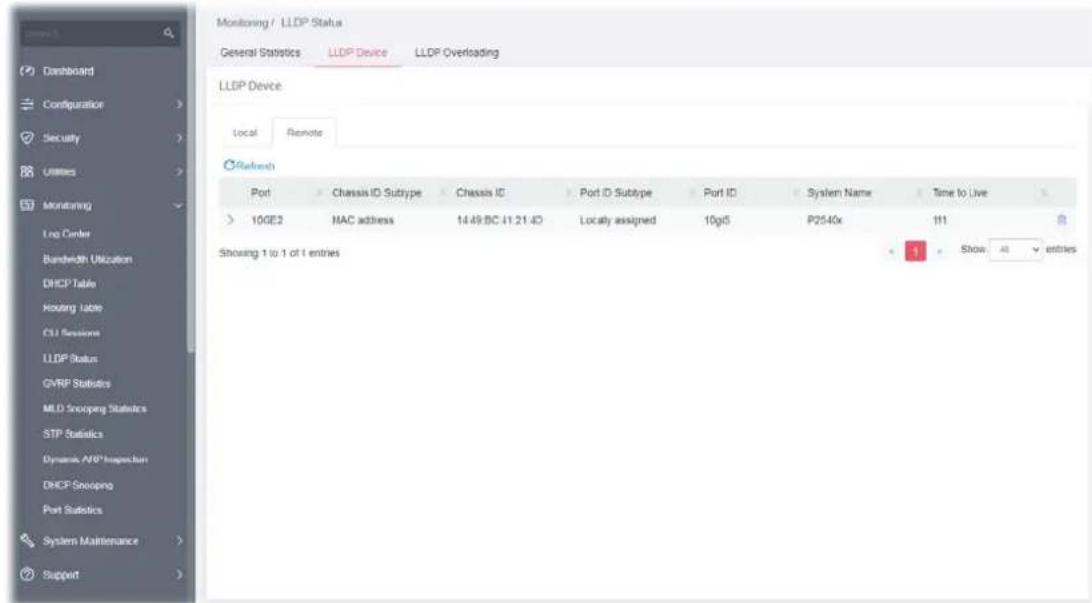Switch to the General Statistics tab
This screenshot has width=1092, height=603.
tap(260, 53)
